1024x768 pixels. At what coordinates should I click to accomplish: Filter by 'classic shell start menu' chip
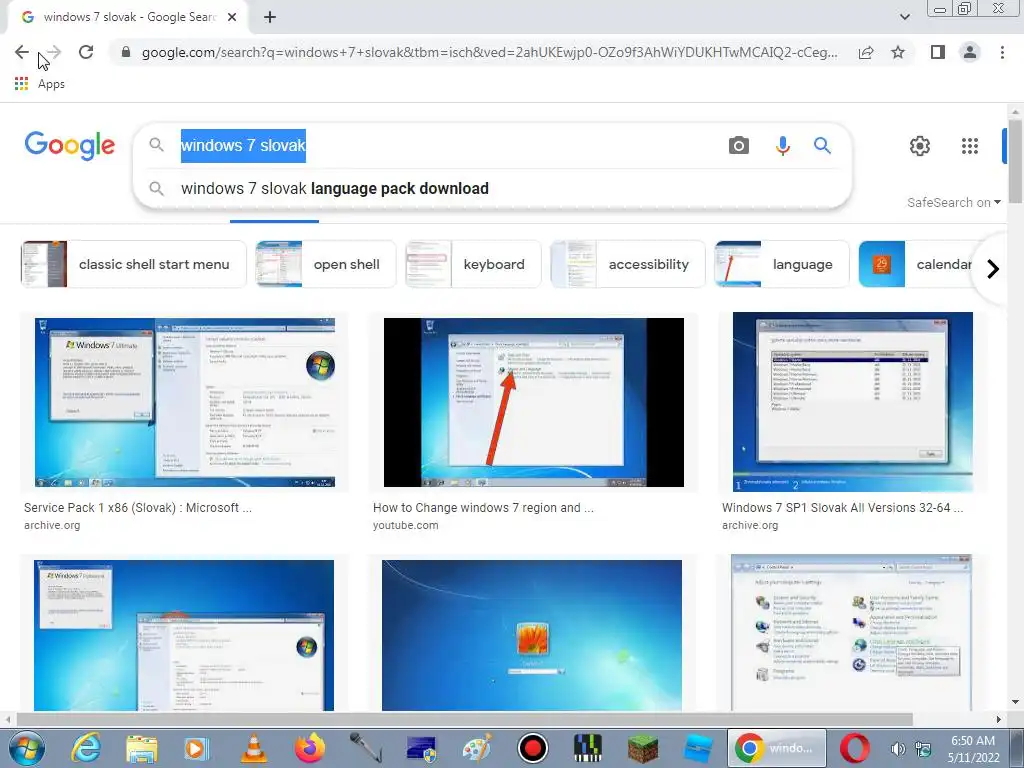(x=134, y=264)
